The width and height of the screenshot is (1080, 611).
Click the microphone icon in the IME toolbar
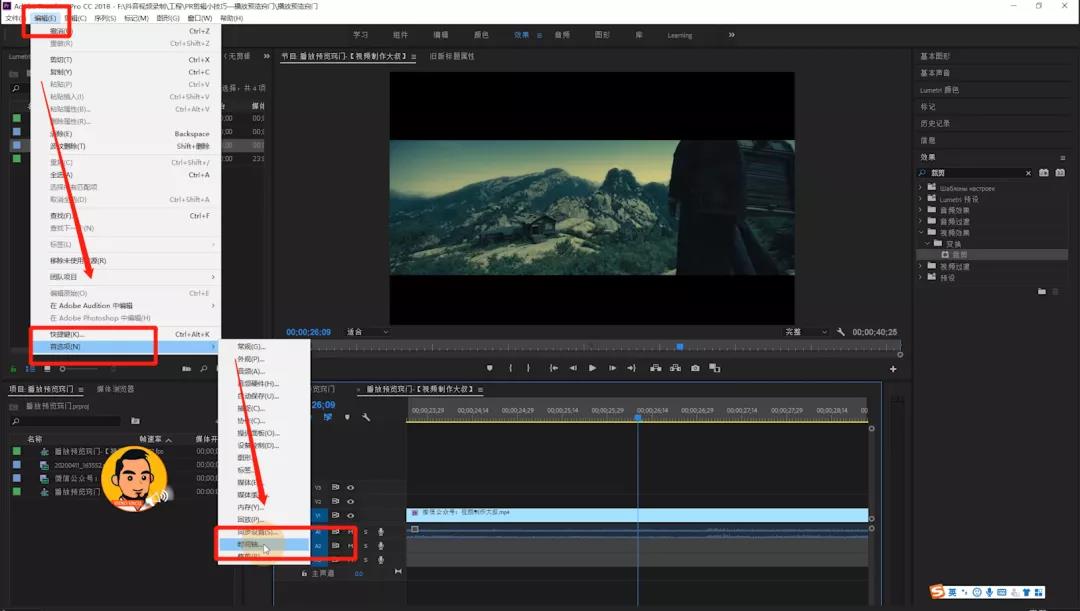point(989,592)
